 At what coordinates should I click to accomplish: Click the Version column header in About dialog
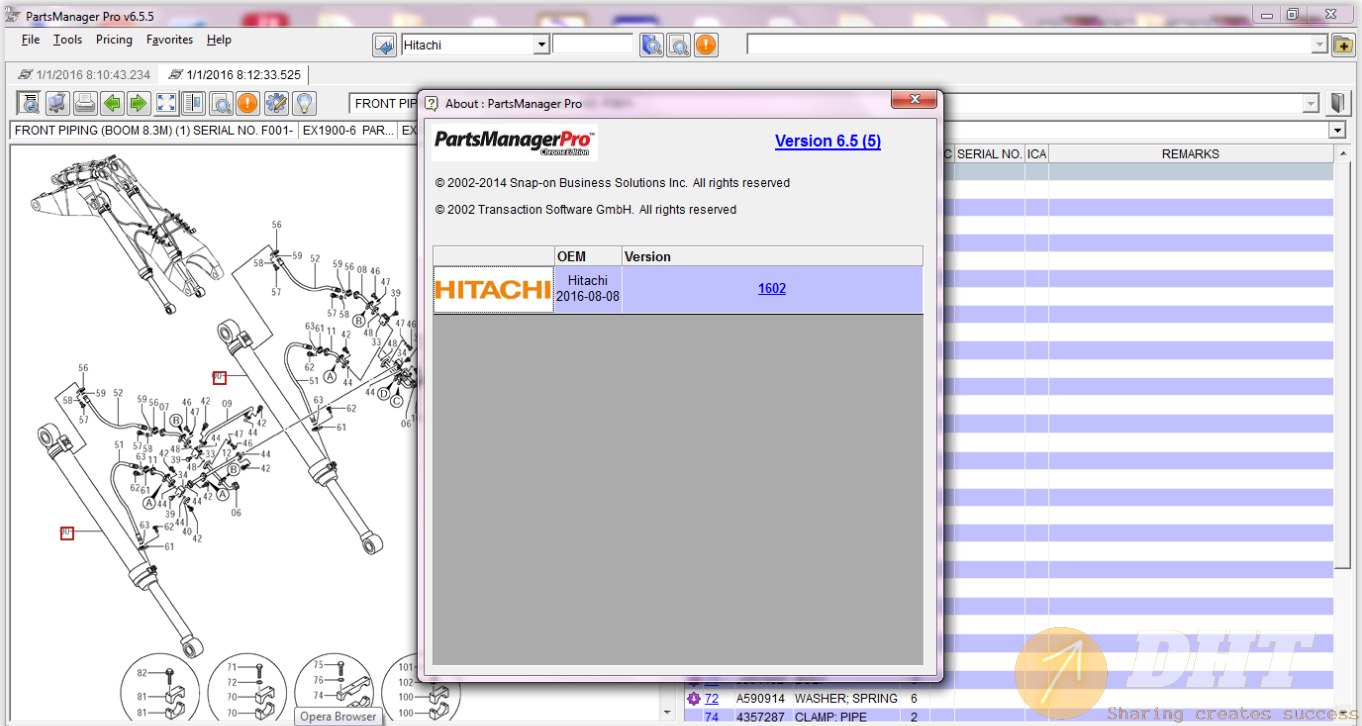tap(772, 257)
